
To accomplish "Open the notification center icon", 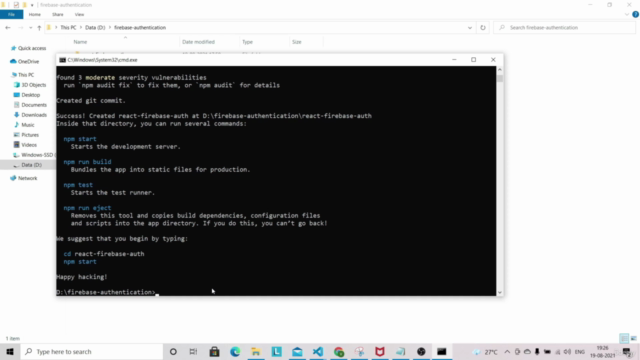I will click(627, 352).
